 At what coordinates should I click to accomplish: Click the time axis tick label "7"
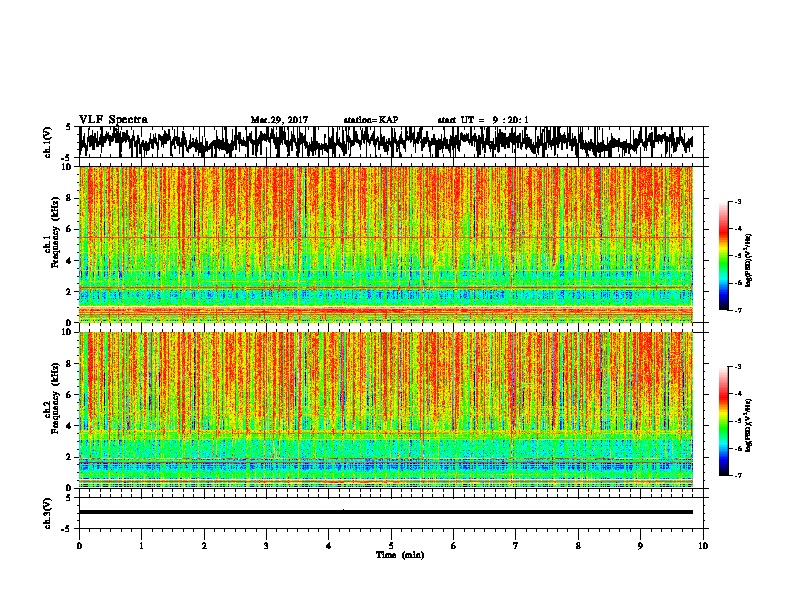pos(516,546)
